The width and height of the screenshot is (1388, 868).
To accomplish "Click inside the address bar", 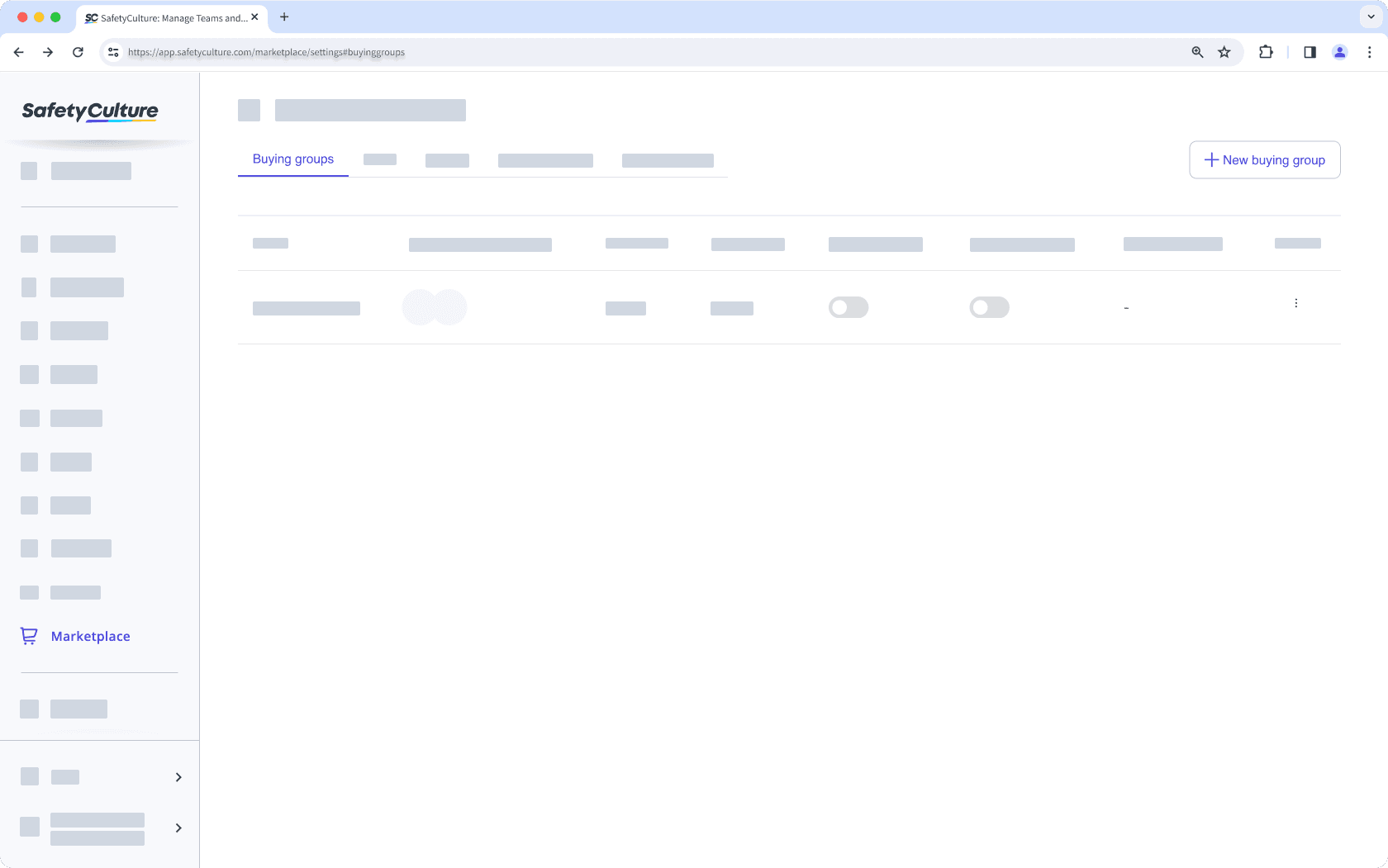I will [578, 52].
